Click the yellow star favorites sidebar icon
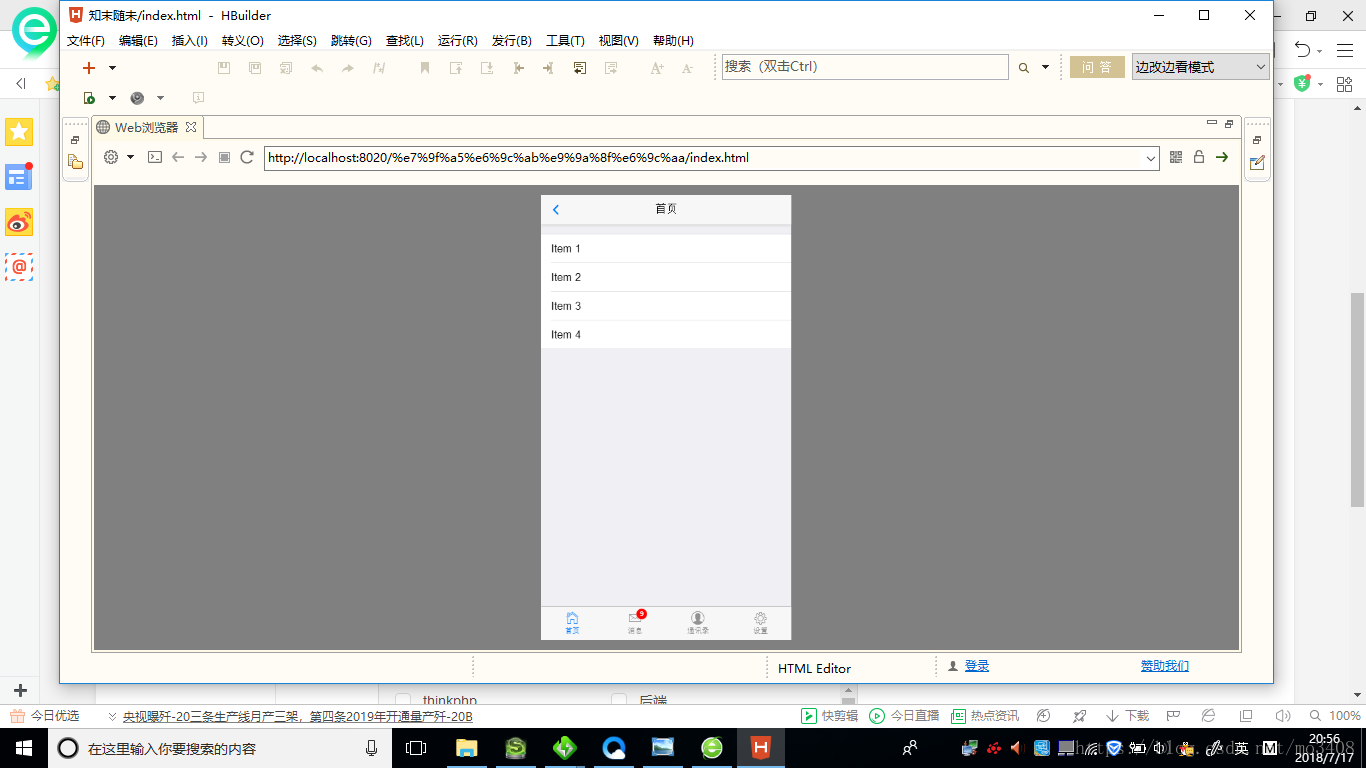The image size is (1366, 768). (x=19, y=132)
